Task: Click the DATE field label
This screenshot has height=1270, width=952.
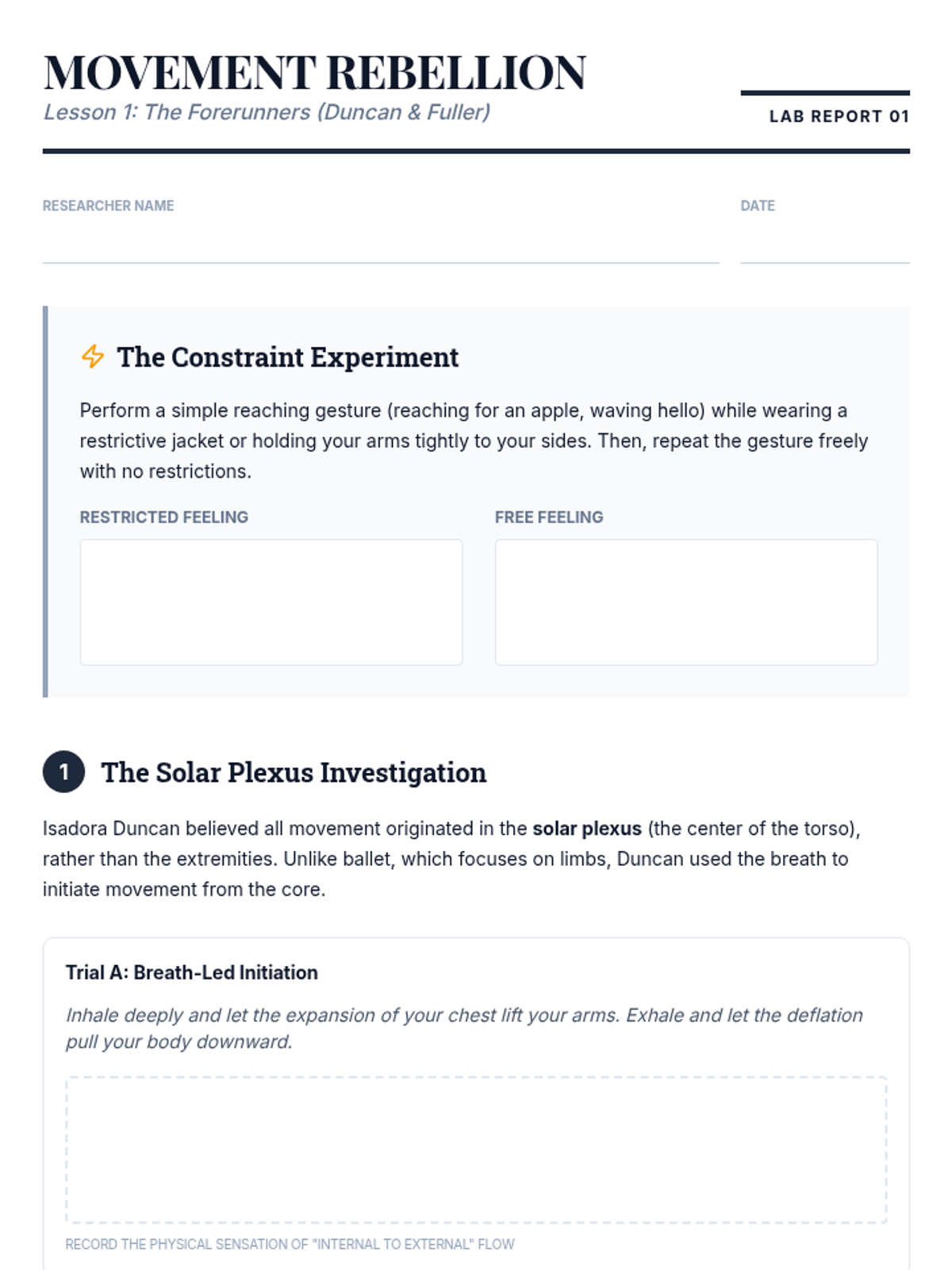Action: pos(758,206)
